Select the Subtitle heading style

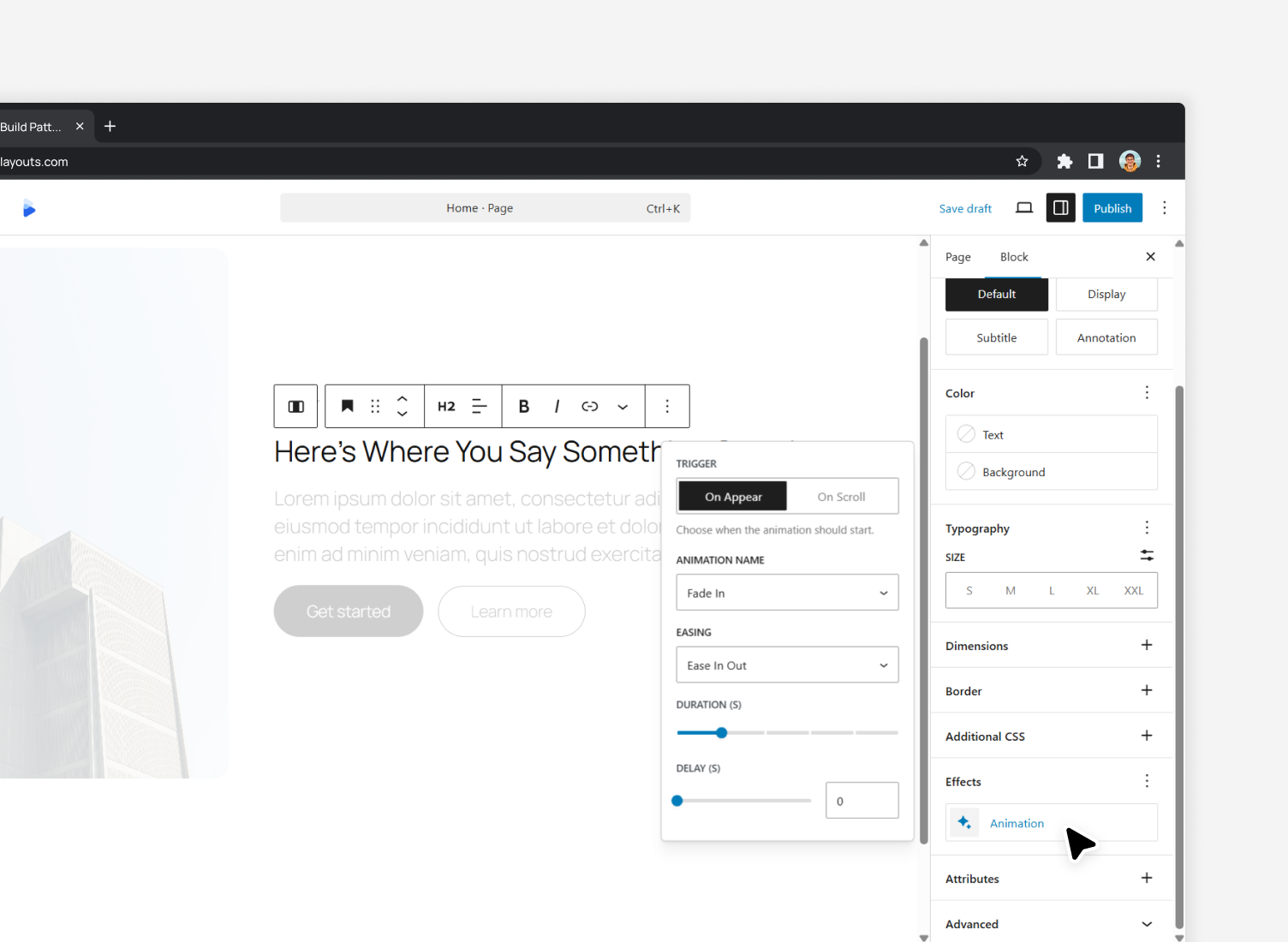(x=997, y=337)
